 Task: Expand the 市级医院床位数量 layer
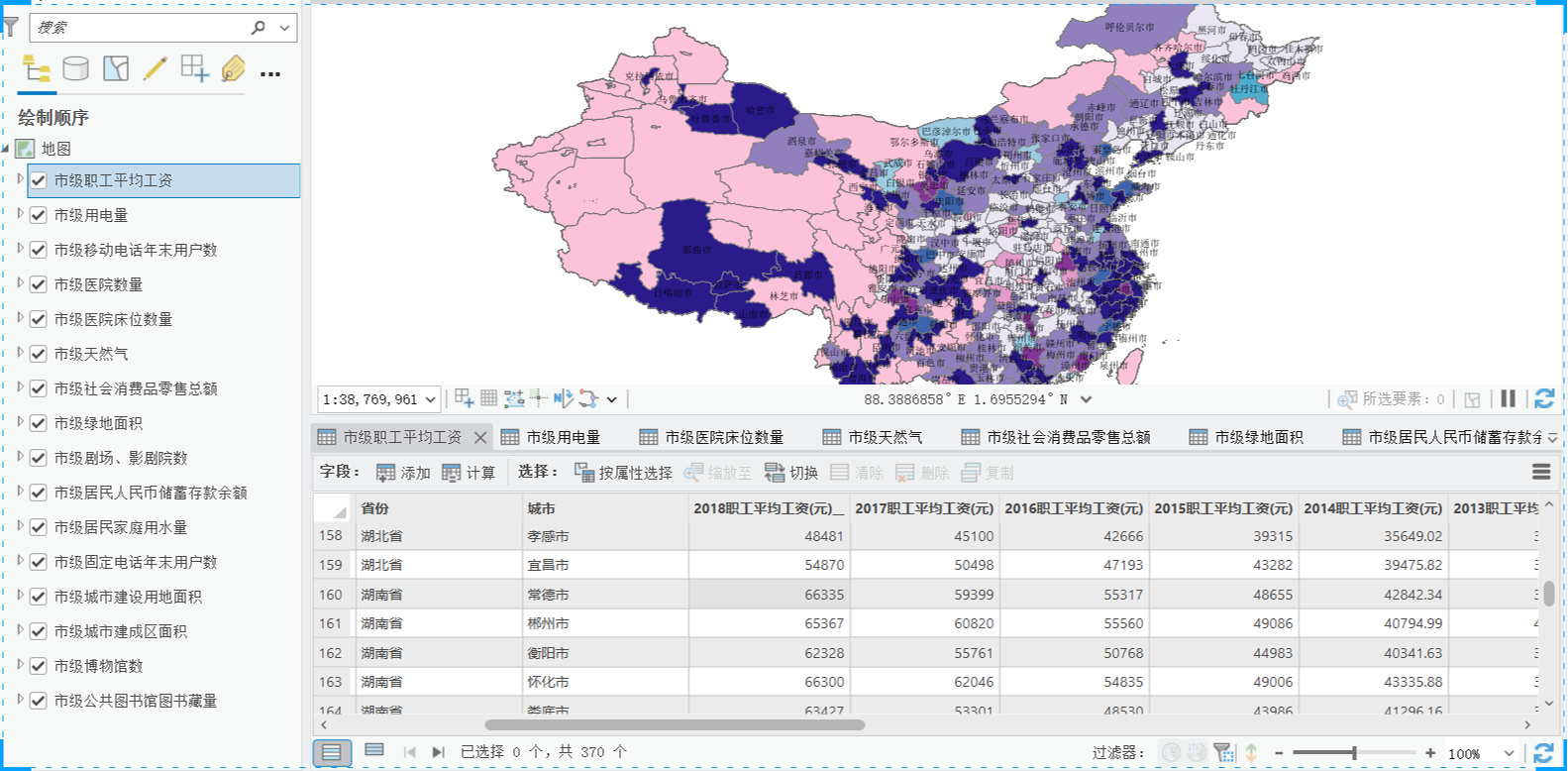pyautogui.click(x=20, y=318)
